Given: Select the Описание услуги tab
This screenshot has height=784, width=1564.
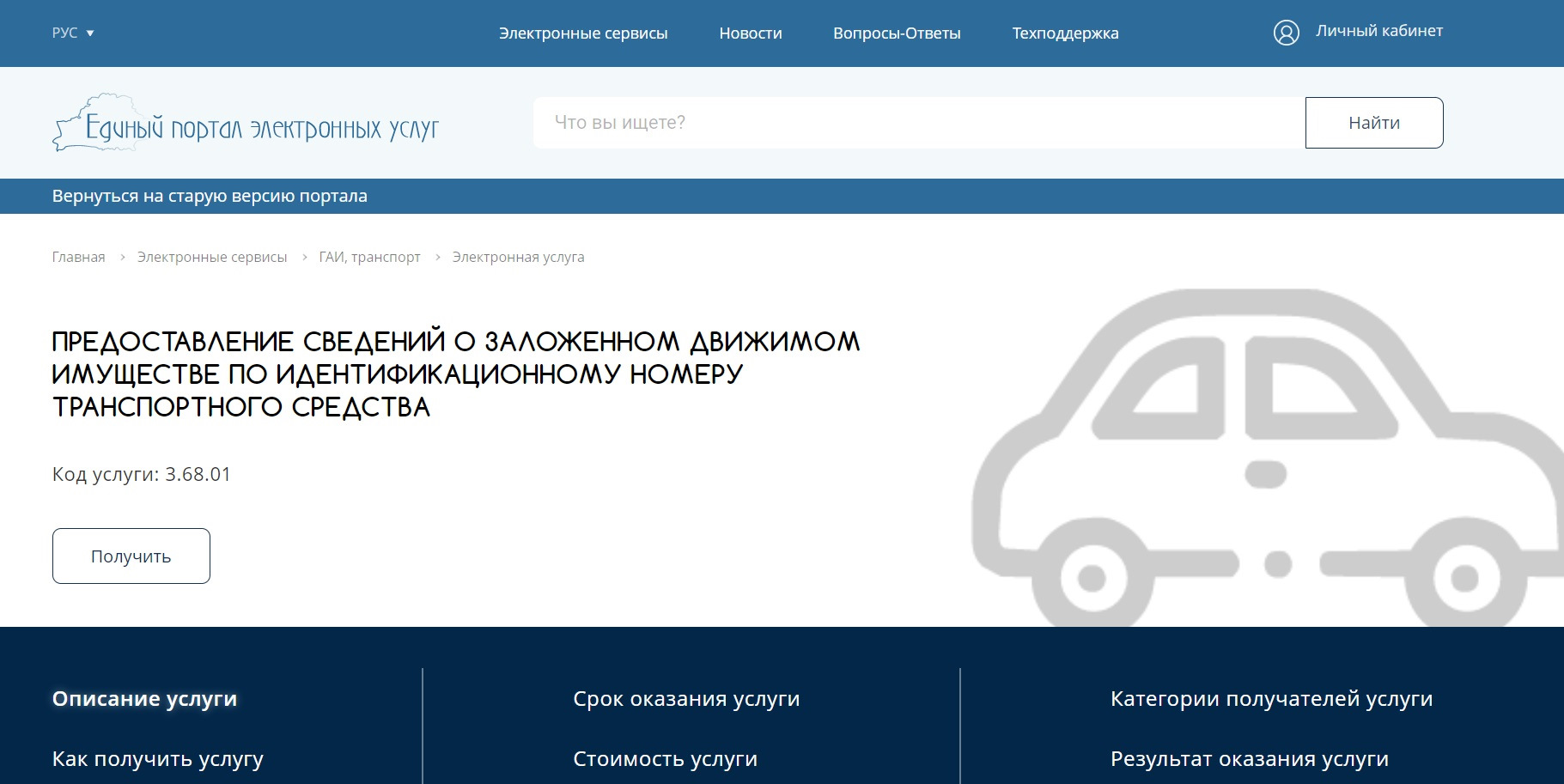Looking at the screenshot, I should point(144,699).
